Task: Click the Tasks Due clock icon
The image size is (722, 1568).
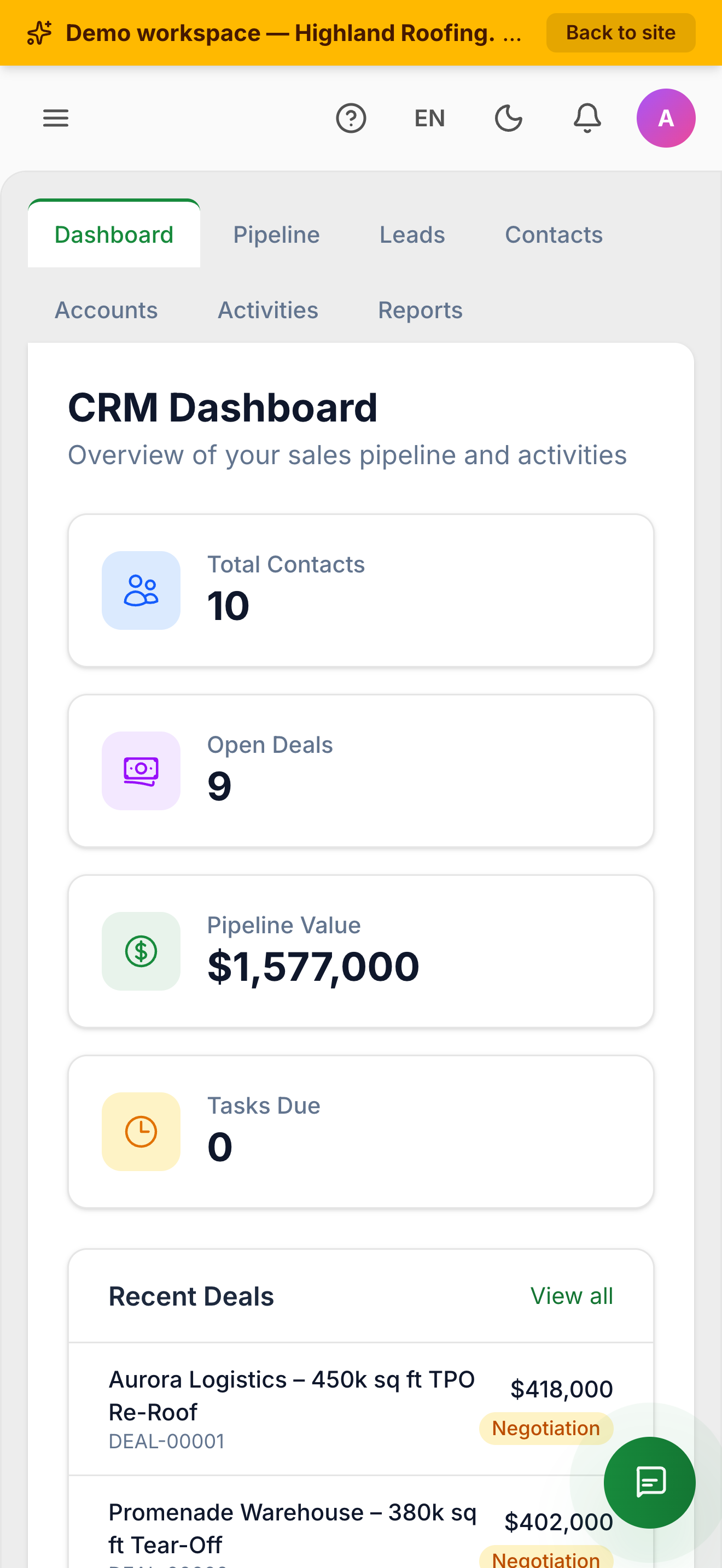Action: click(141, 1132)
